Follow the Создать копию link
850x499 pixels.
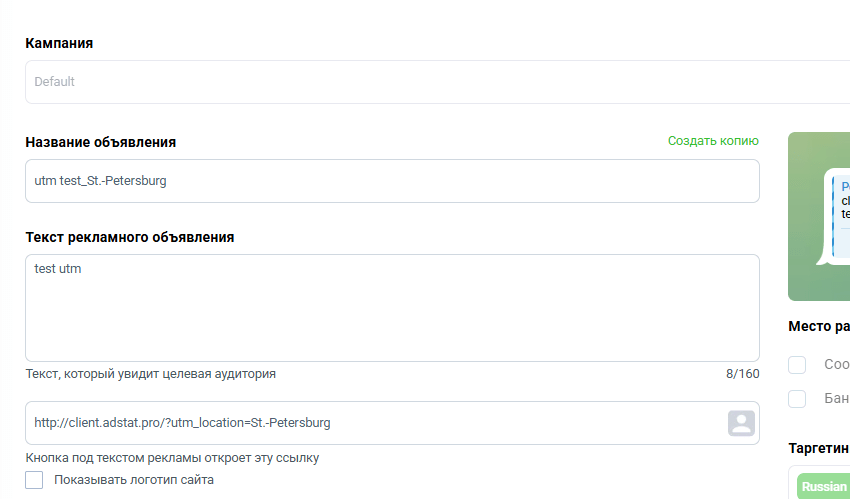[713, 141]
